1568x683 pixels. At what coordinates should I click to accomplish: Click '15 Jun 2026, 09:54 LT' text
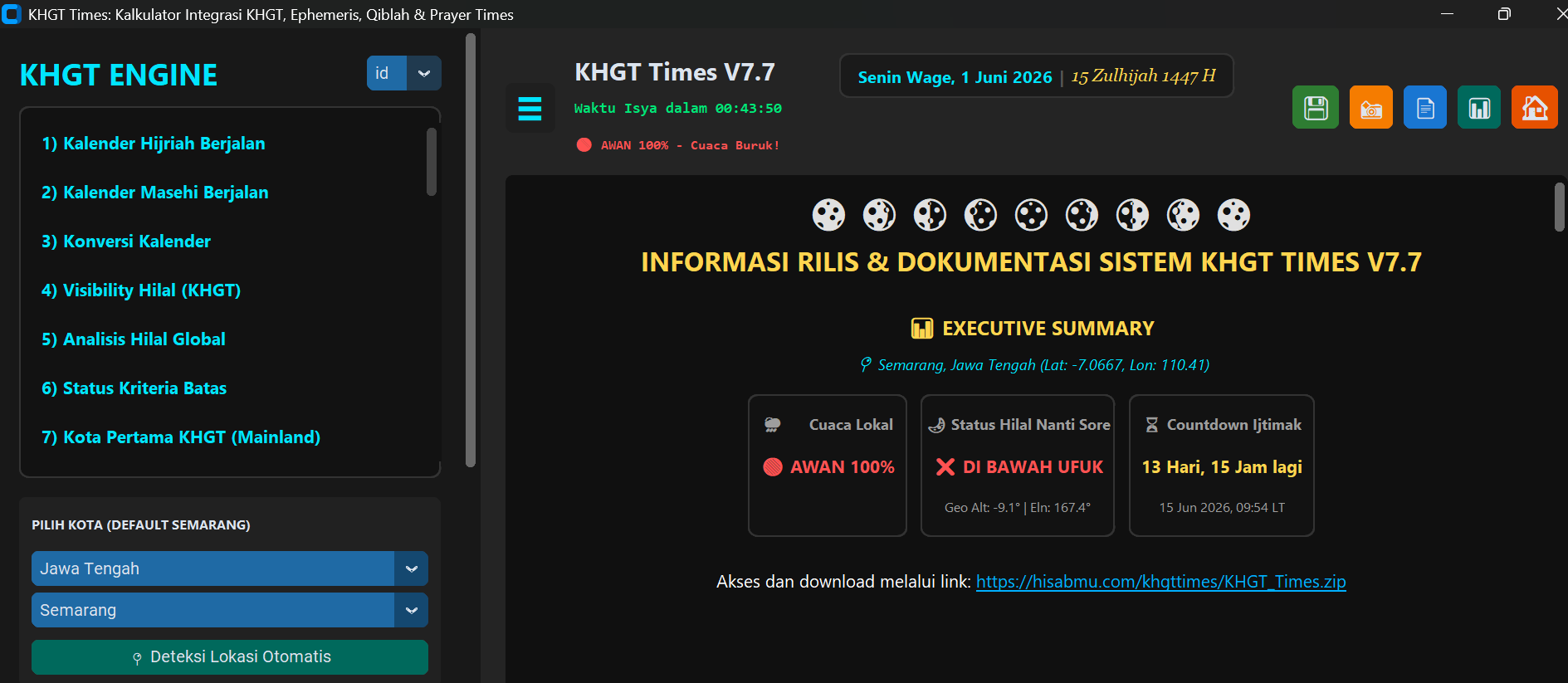[x=1222, y=508]
